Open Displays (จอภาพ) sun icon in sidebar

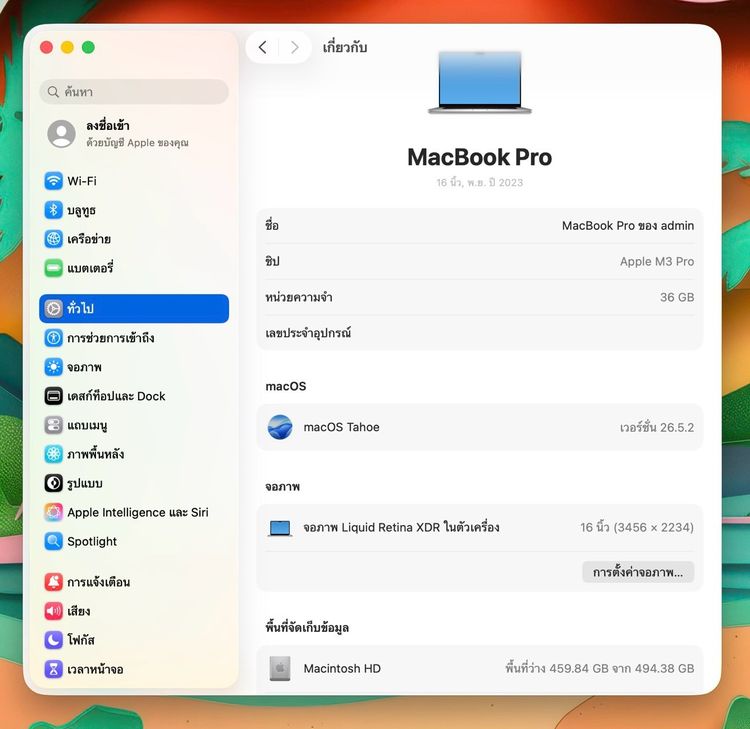coord(54,367)
